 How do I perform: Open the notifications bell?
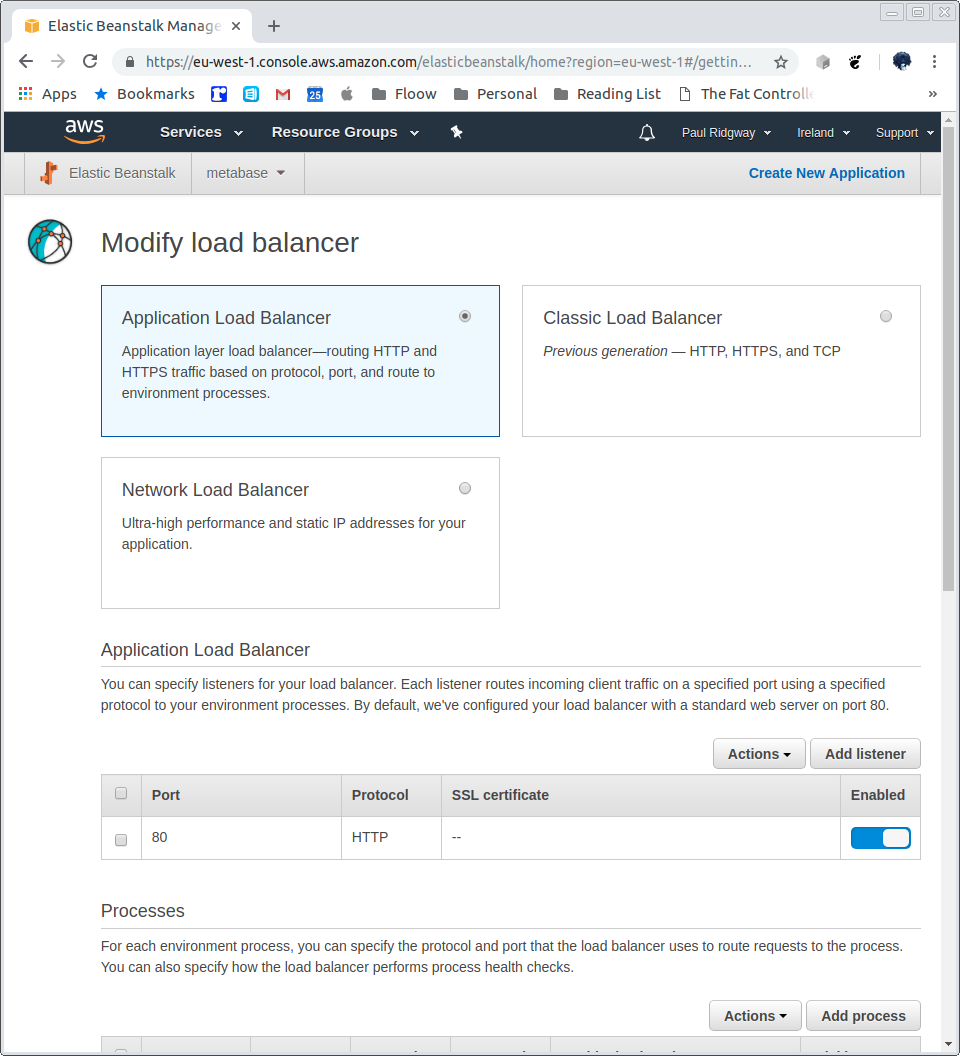coord(647,133)
